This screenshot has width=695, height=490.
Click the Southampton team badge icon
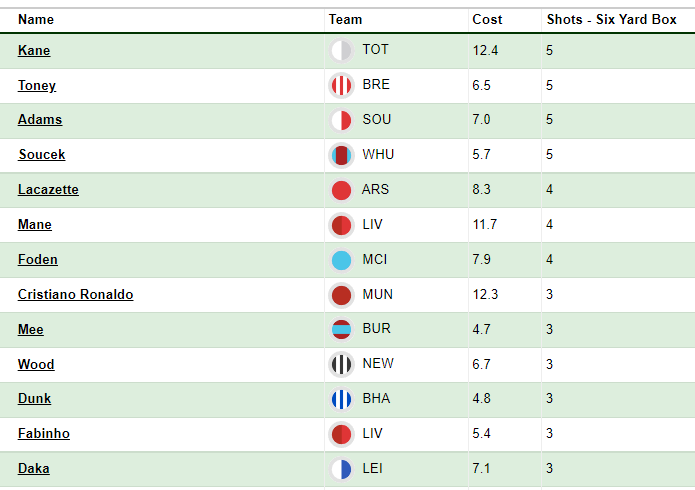click(341, 120)
